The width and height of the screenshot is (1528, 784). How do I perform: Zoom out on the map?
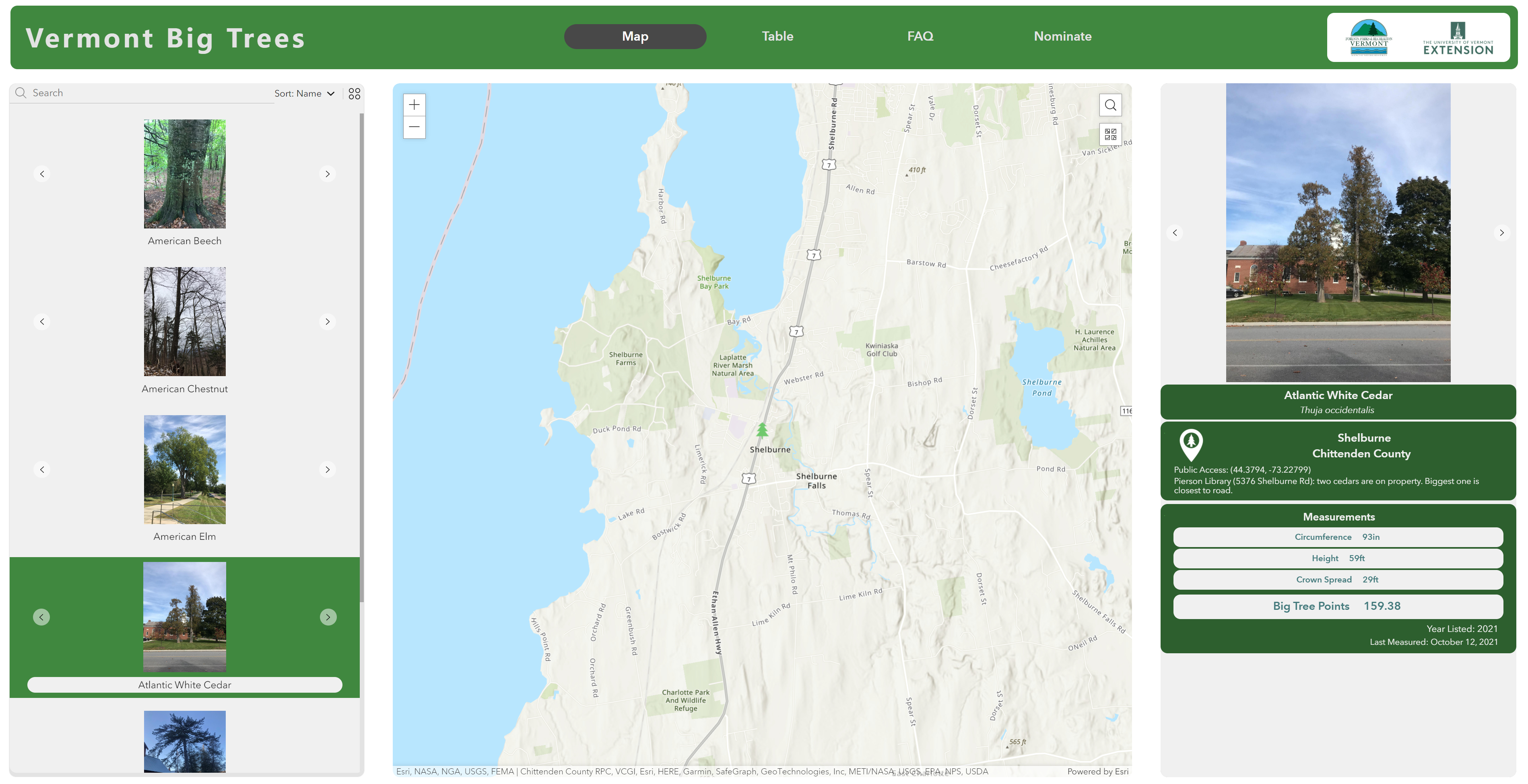pyautogui.click(x=414, y=127)
